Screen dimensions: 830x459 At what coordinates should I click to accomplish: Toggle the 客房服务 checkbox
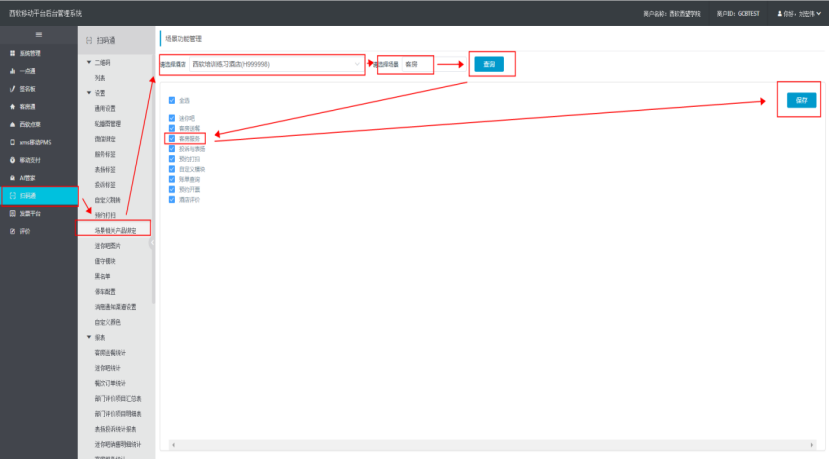click(x=172, y=139)
